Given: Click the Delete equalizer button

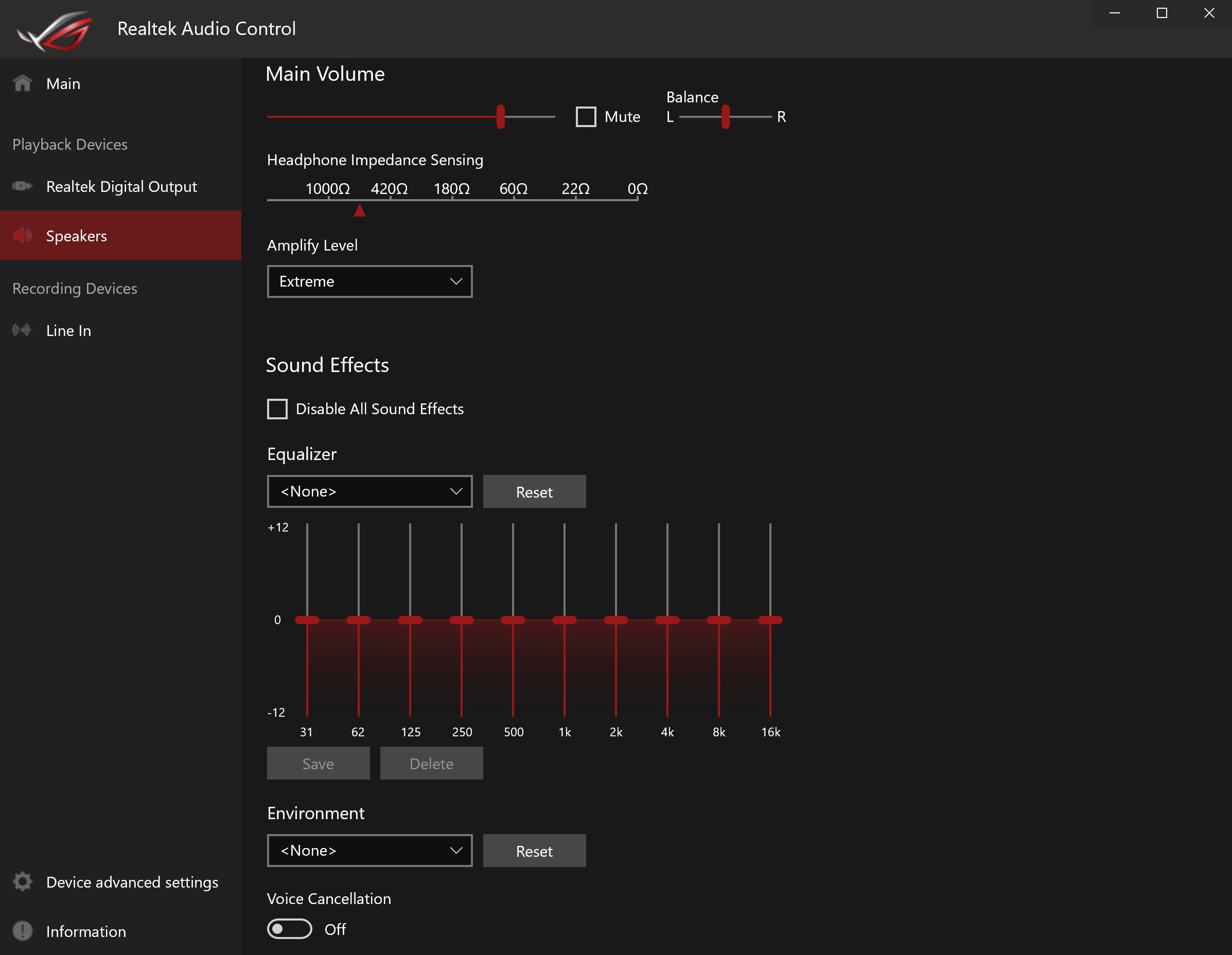Looking at the screenshot, I should (432, 764).
